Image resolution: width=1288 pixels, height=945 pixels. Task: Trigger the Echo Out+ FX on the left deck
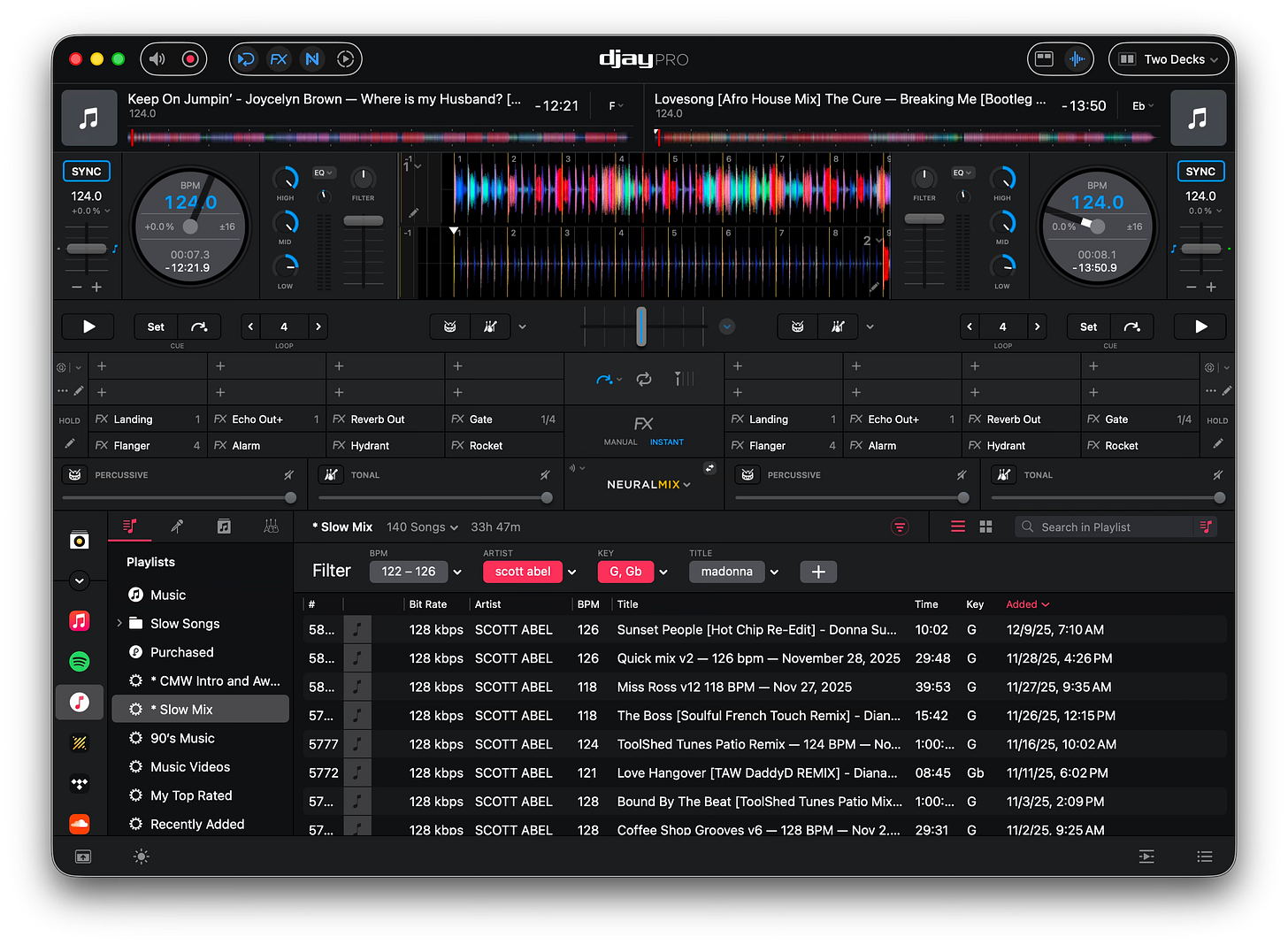[266, 419]
